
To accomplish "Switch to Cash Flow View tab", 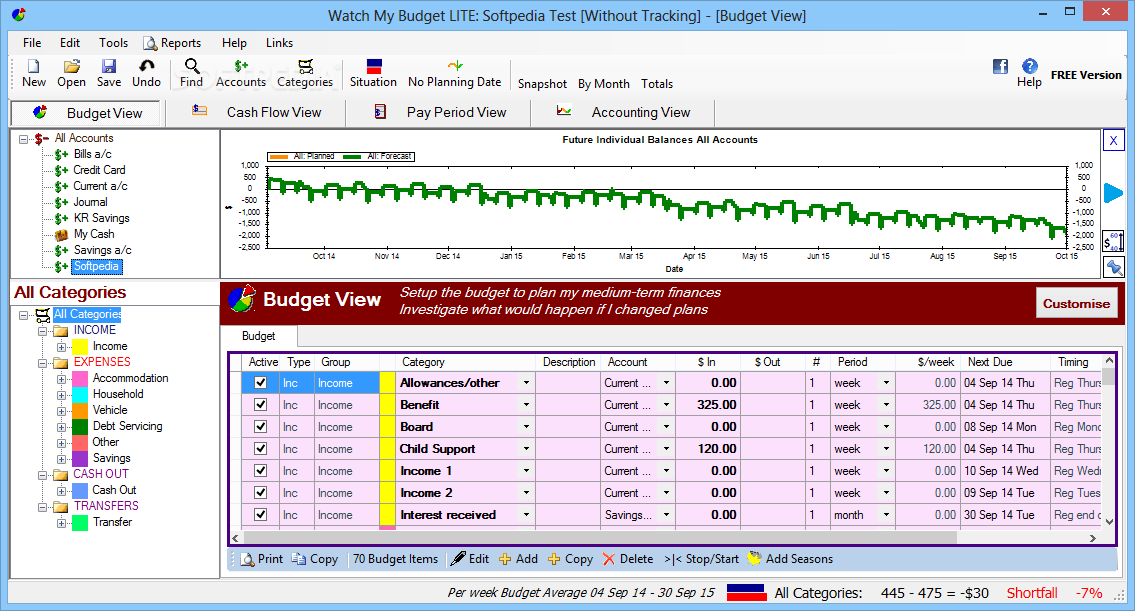I will [257, 112].
